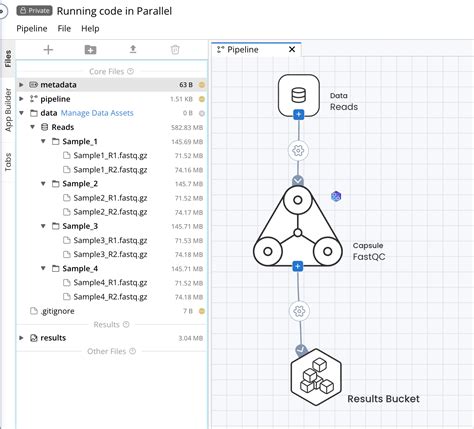
Task: Select Sample2_R1.fastq.gz file
Action: [x=110, y=198]
